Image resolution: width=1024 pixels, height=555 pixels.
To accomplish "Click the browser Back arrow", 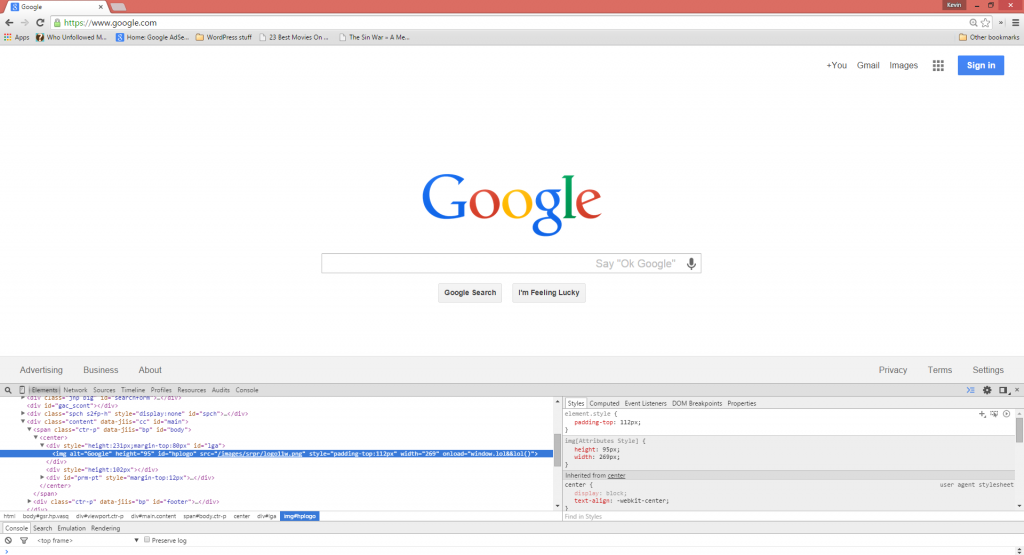I will click(9, 23).
